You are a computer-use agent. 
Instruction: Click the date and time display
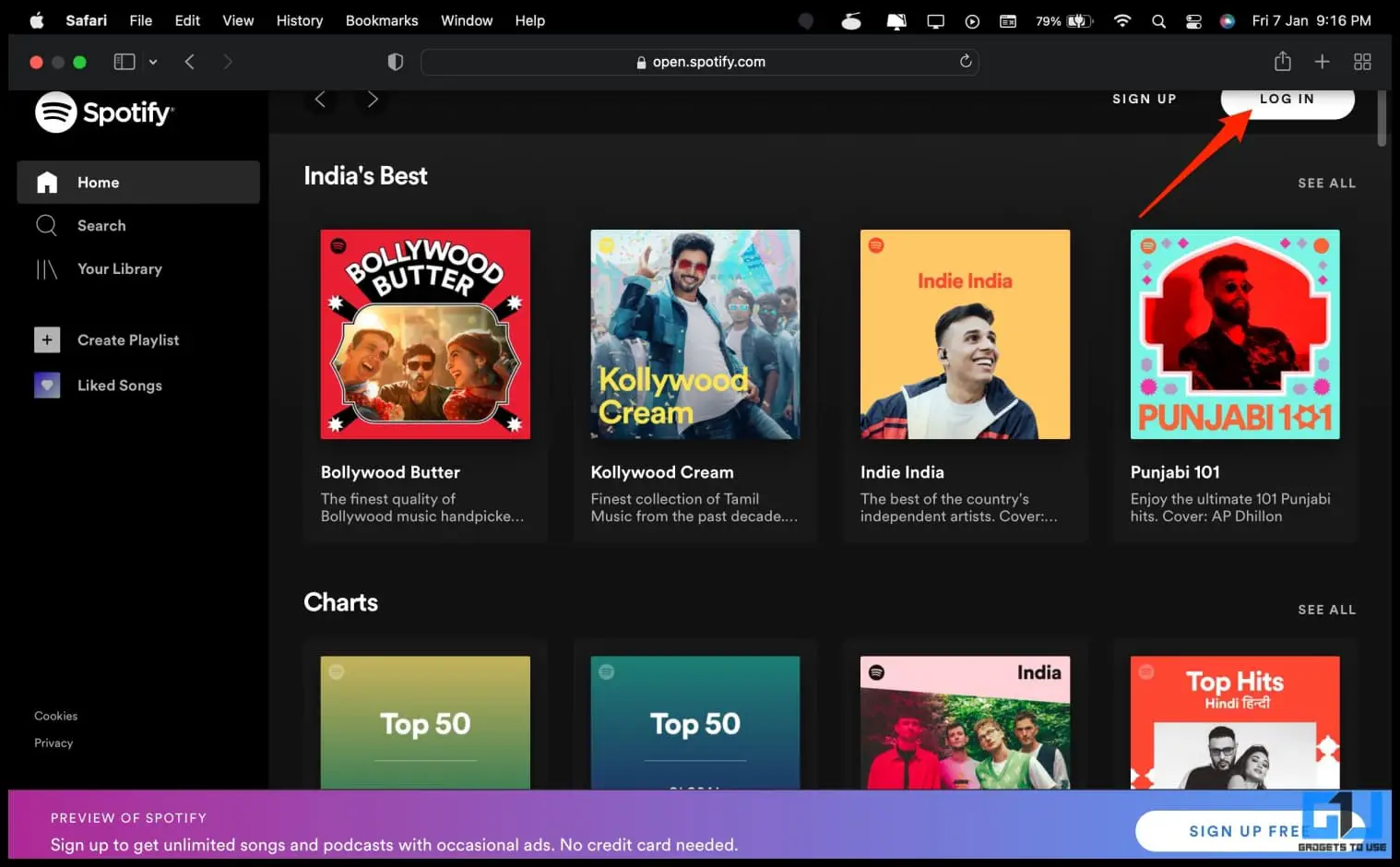(x=1311, y=20)
